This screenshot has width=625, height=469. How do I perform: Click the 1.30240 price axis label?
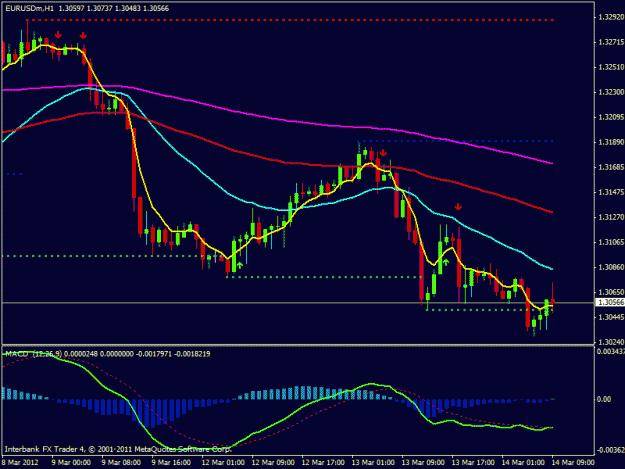point(611,342)
